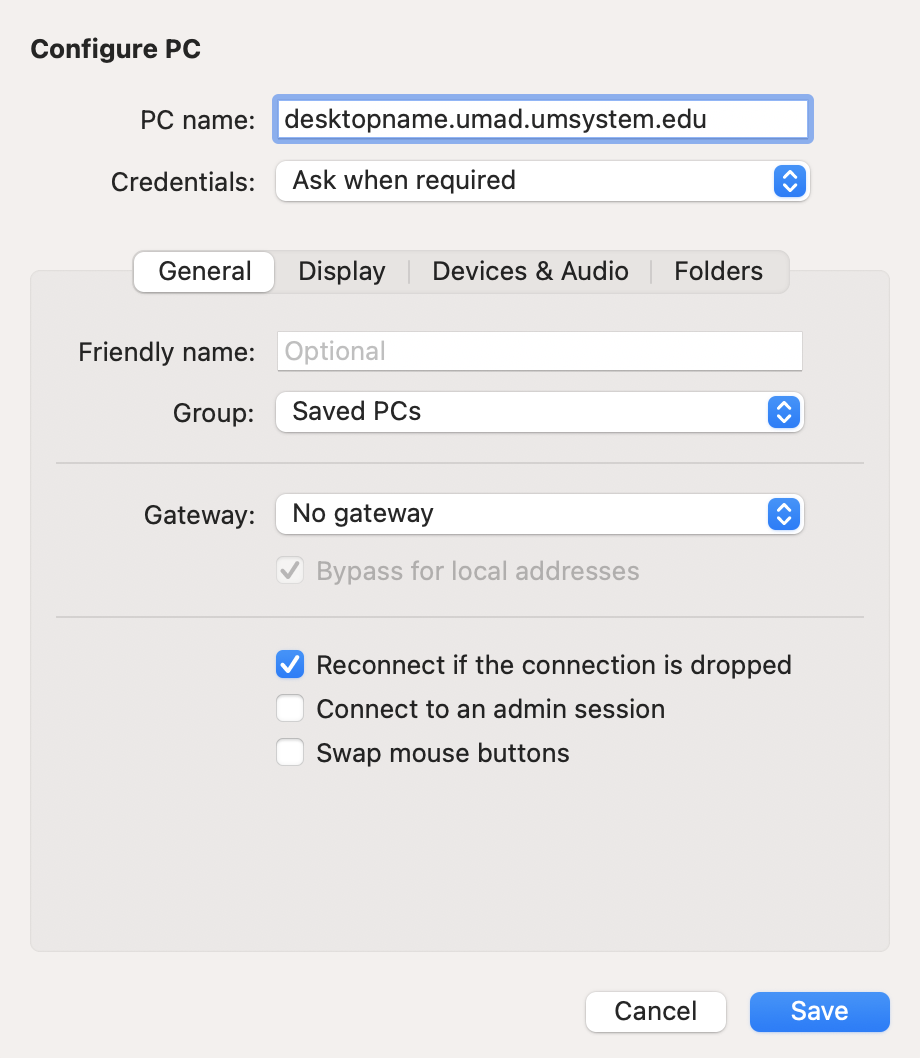Toggle Bypass for local addresses
Screen dimensions: 920x1058
pyautogui.click(x=290, y=571)
